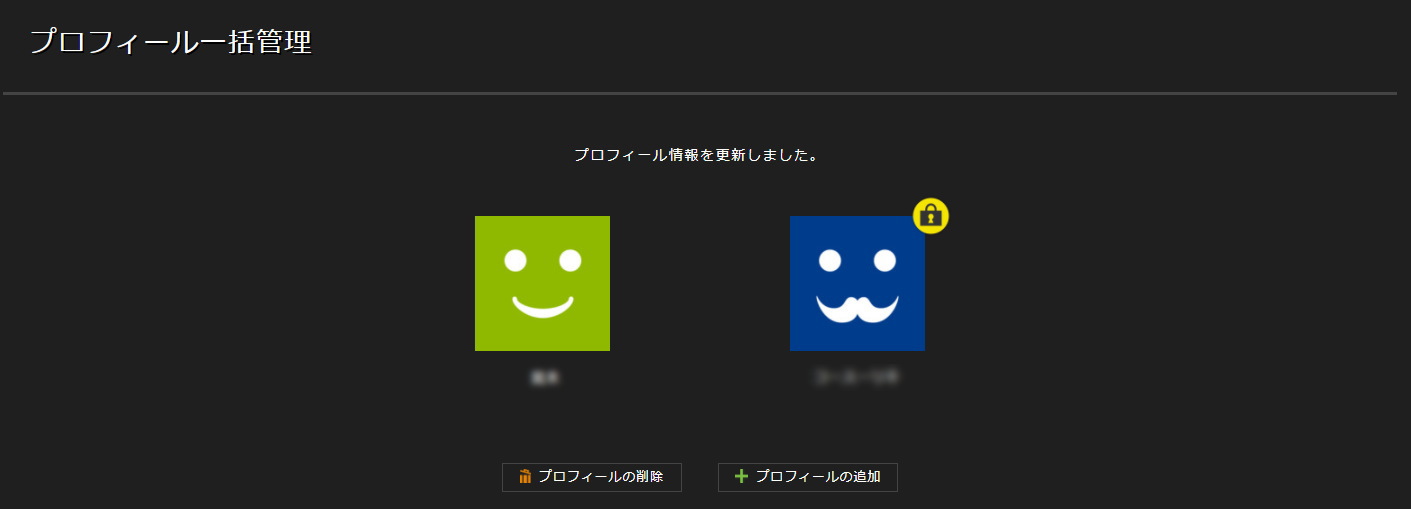Screen dimensions: 1411x509
Task: Click the white mustache on blue avatar
Action: coord(857,308)
